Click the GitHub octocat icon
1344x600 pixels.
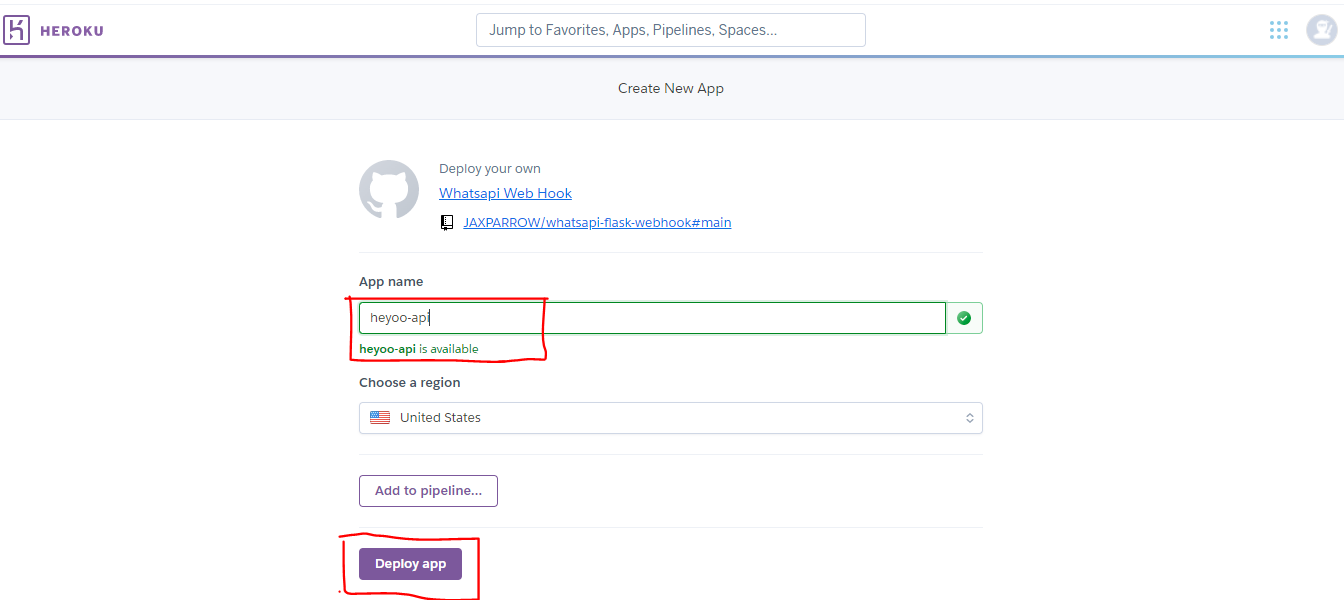pyautogui.click(x=389, y=190)
